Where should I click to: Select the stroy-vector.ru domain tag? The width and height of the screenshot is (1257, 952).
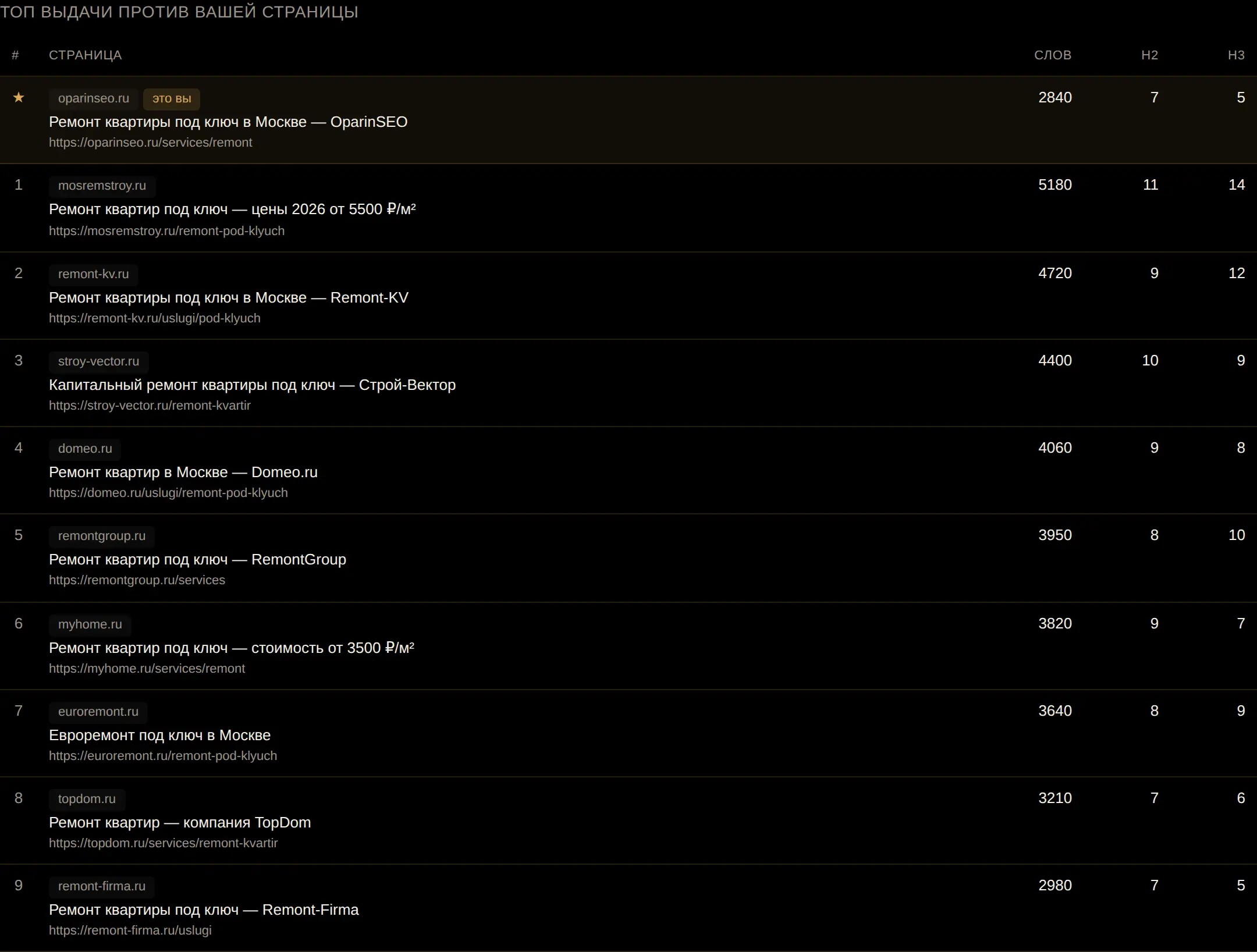98,361
